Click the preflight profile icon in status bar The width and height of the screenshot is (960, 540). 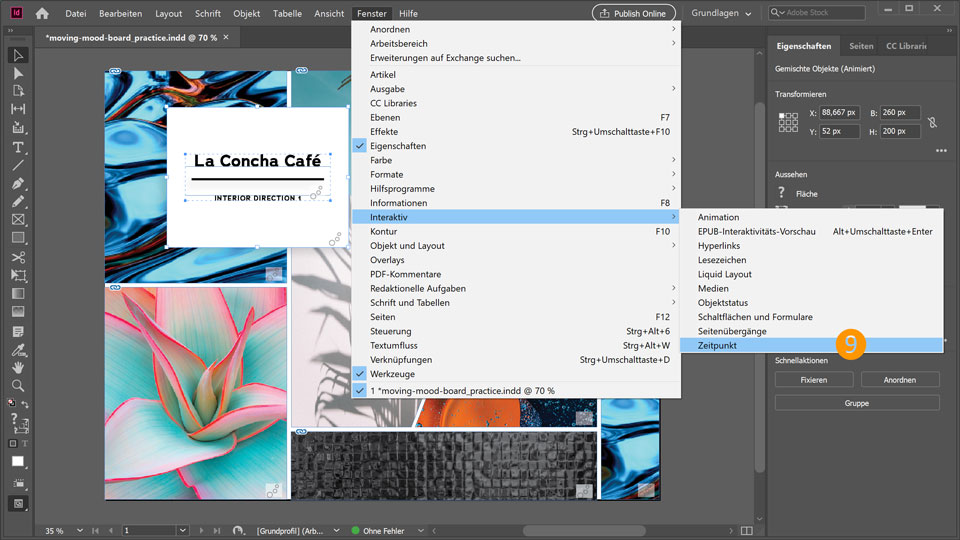point(238,531)
